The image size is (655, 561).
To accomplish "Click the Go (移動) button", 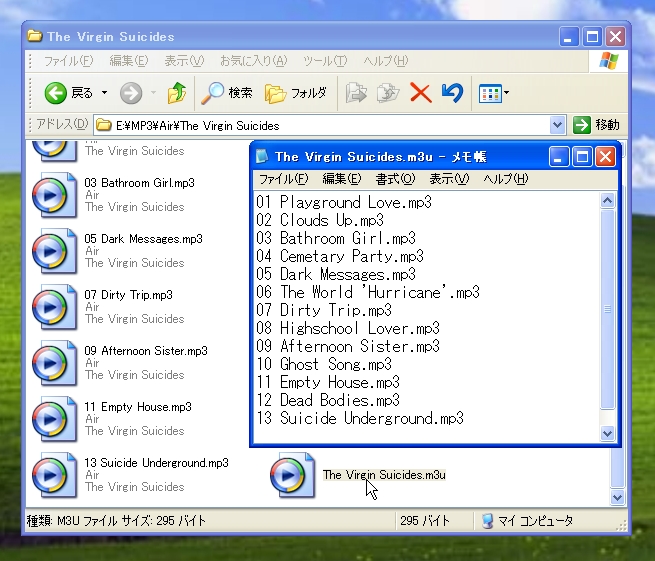I will click(596, 125).
